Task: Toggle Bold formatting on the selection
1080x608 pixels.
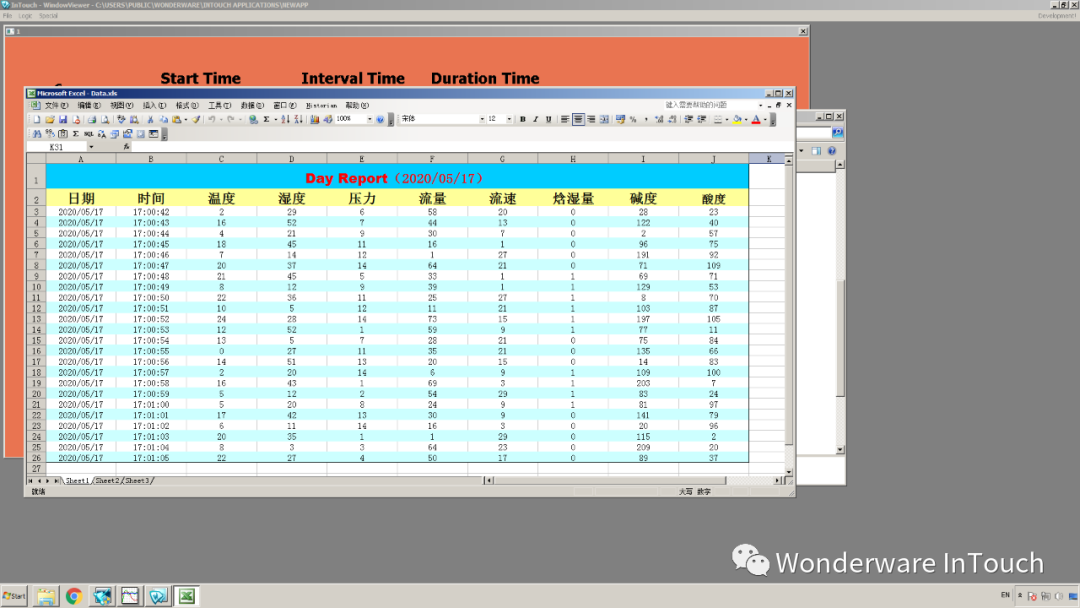Action: tap(523, 120)
